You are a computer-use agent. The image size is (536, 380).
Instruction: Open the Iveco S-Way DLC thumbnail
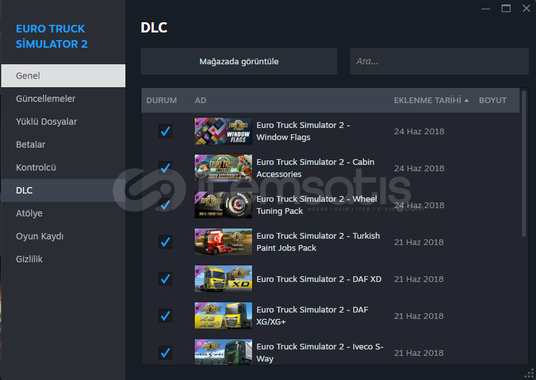(223, 352)
